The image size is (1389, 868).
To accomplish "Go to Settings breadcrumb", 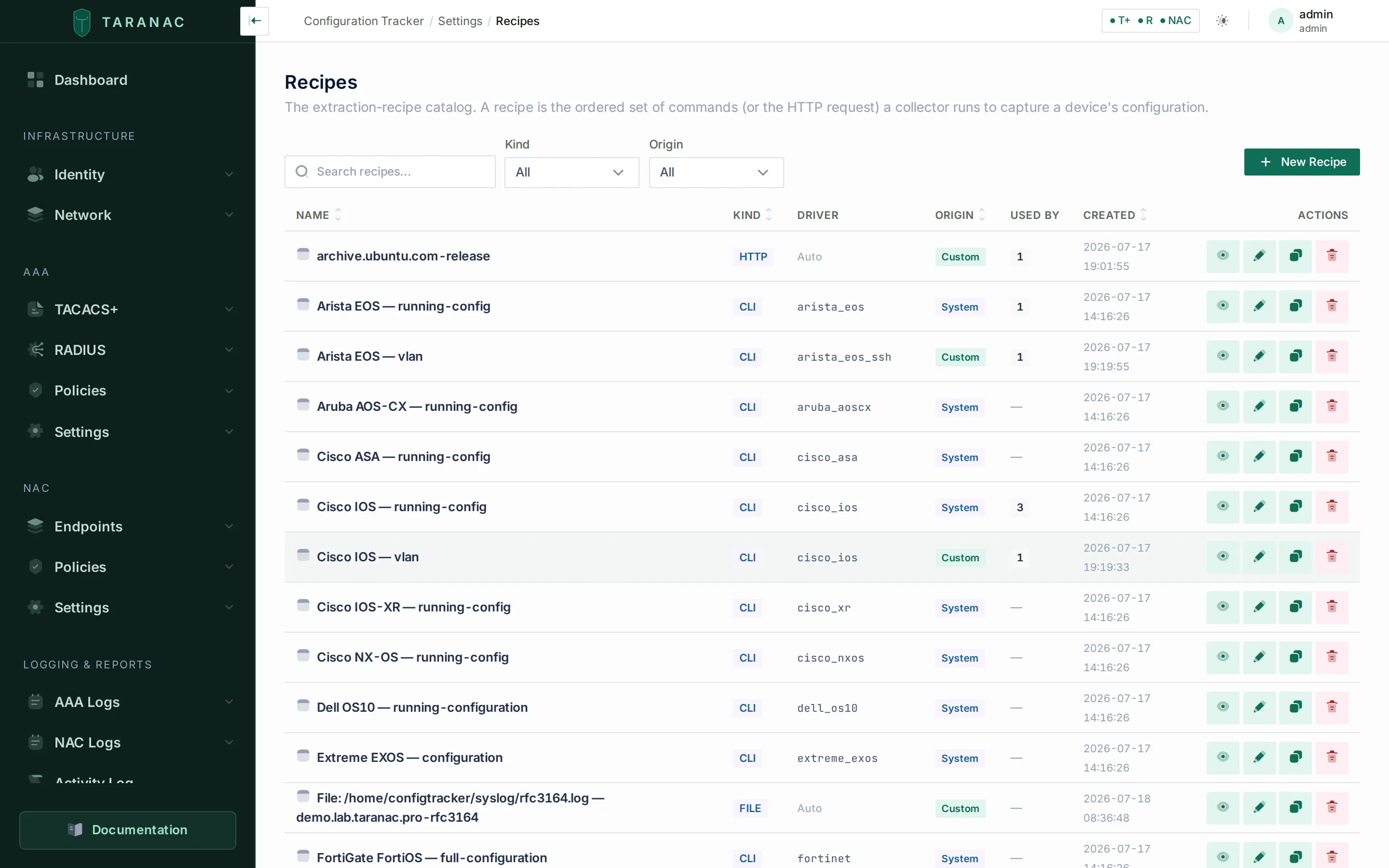I will tap(460, 21).
